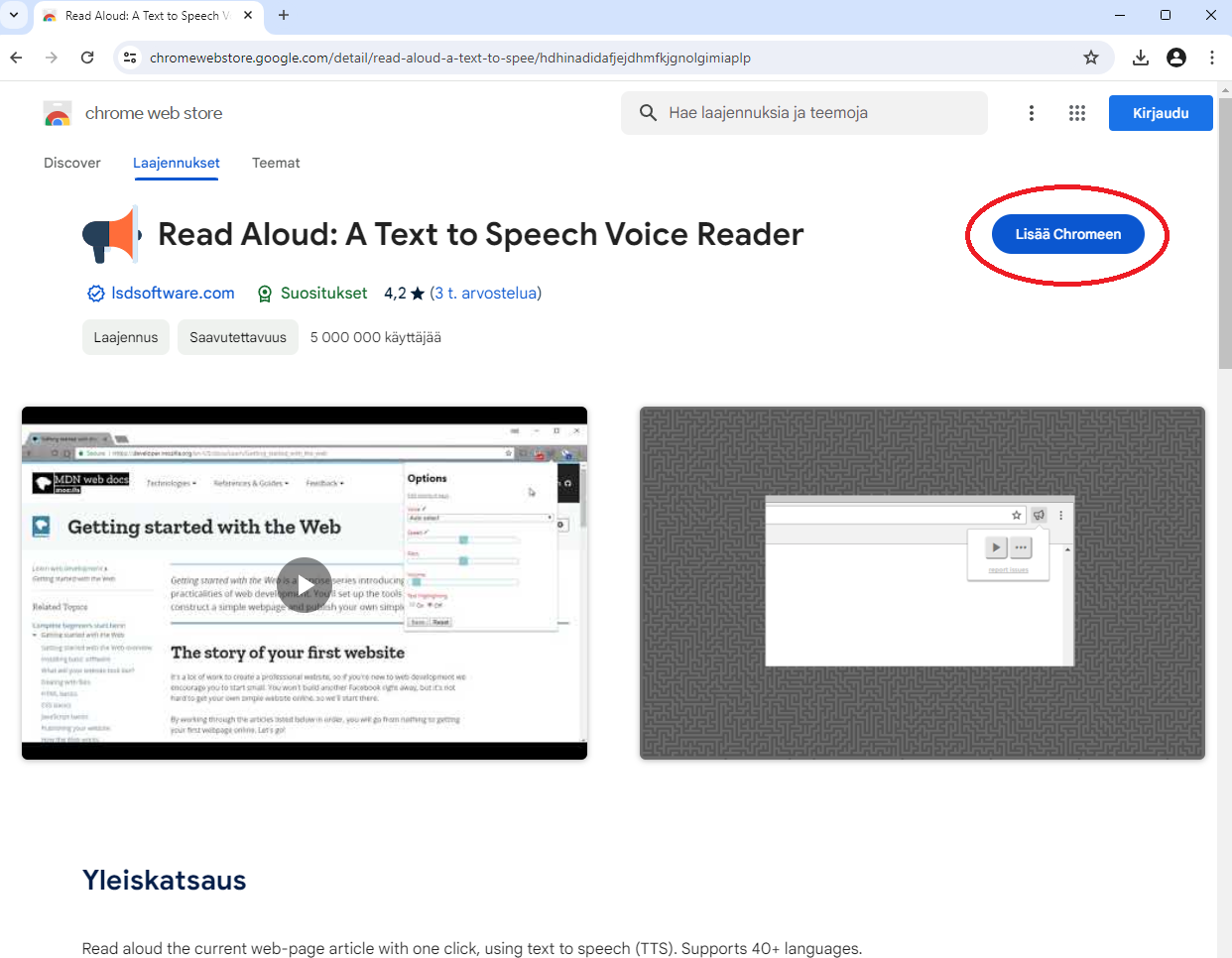Click the Chrome Web Store logo icon
The width and height of the screenshot is (1232, 958).
[x=58, y=114]
